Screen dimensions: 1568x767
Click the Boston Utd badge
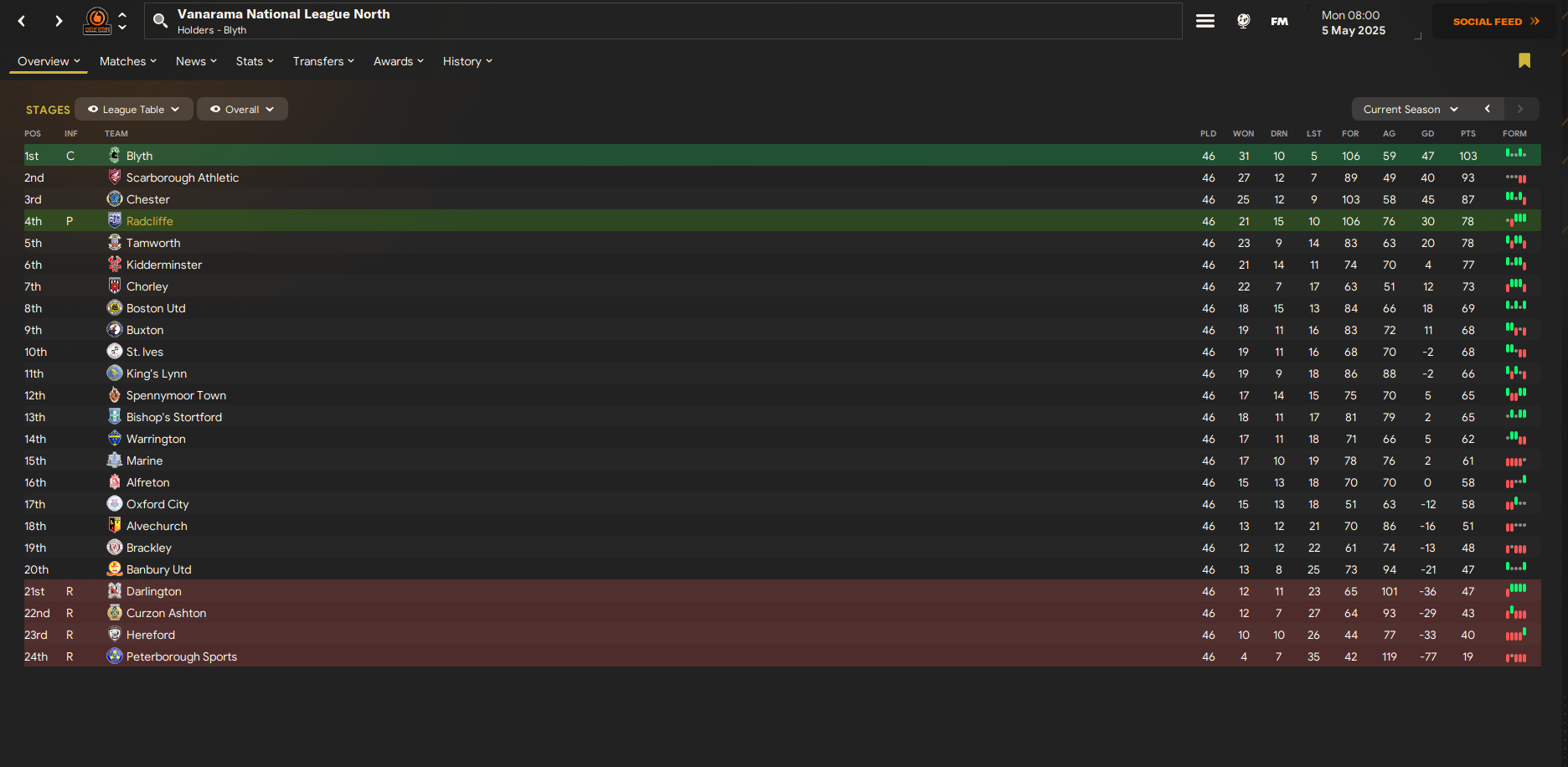point(115,307)
